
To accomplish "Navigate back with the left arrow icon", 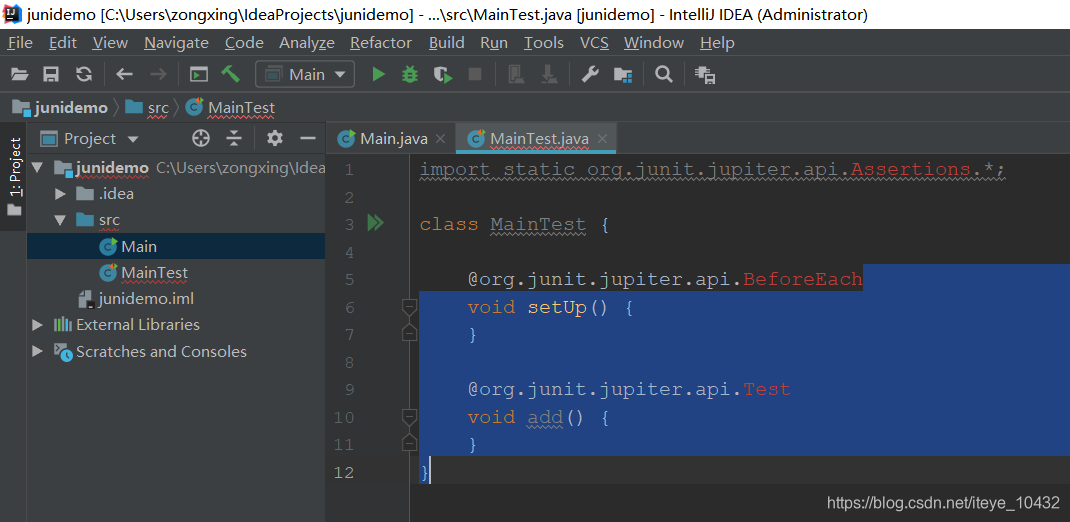I will [124, 74].
